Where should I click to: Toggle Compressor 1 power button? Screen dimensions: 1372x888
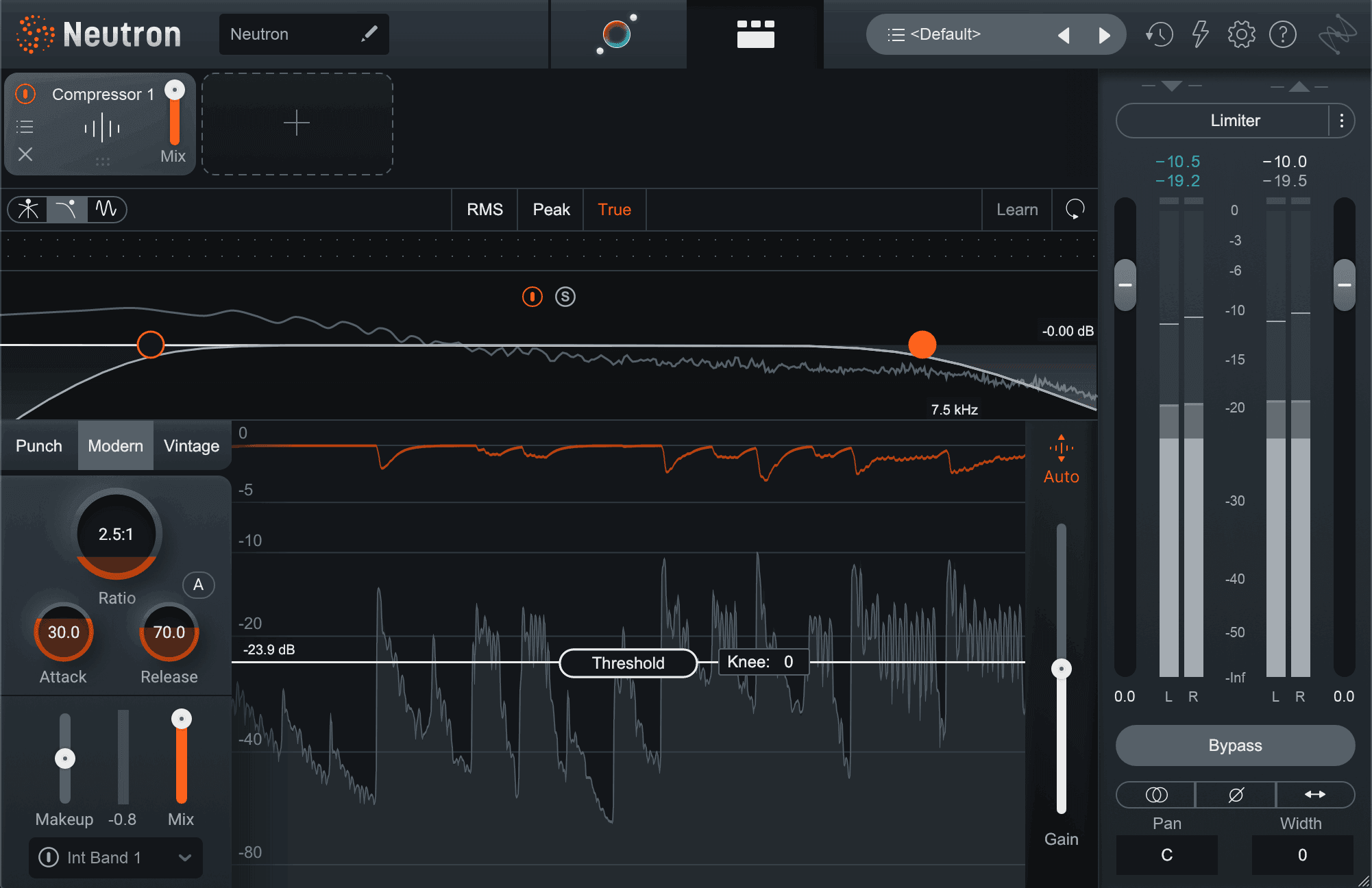click(x=25, y=93)
